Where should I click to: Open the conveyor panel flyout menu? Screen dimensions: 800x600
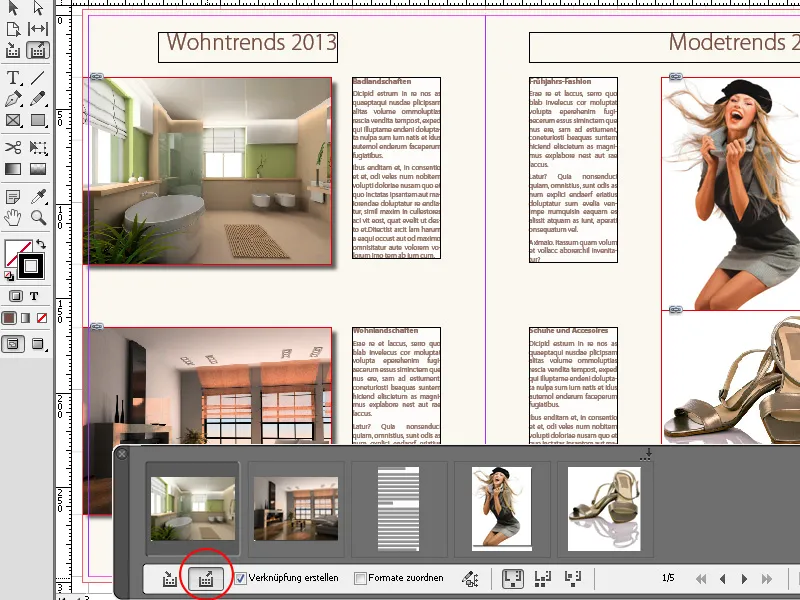click(645, 455)
